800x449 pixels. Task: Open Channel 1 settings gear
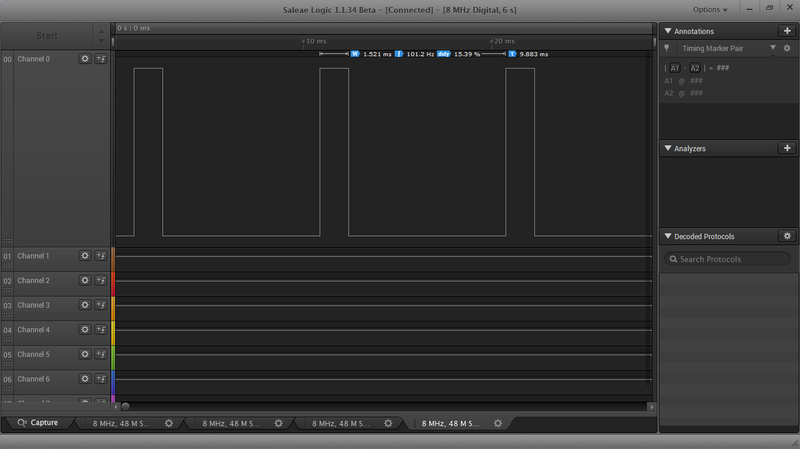pos(85,256)
